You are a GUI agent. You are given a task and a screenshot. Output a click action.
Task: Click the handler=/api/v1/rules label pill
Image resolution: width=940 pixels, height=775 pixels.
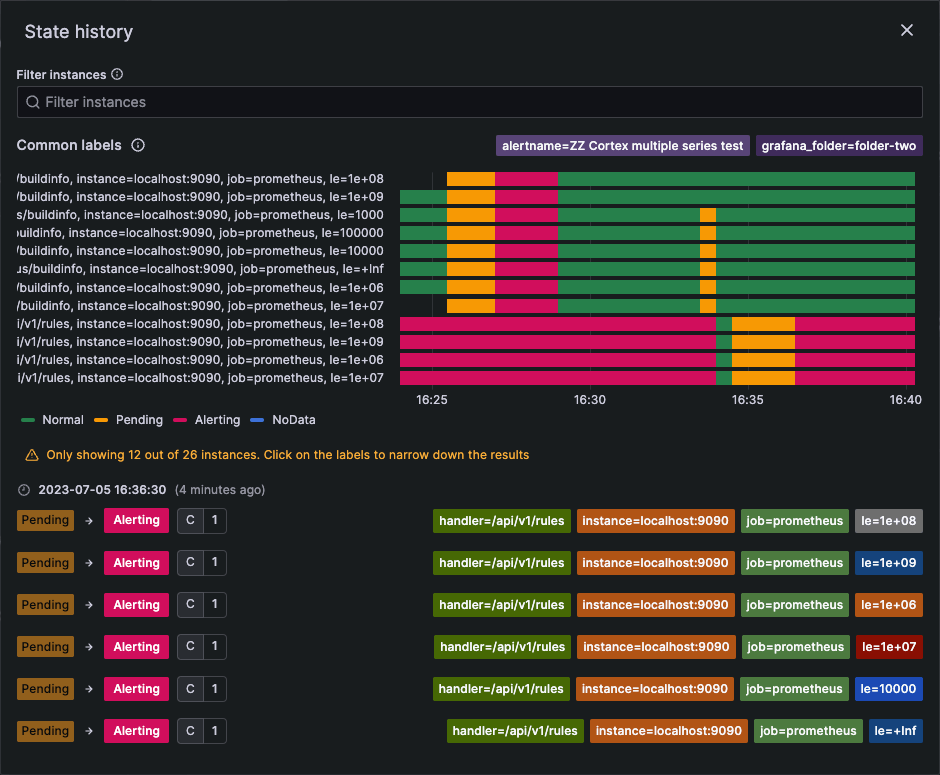501,520
